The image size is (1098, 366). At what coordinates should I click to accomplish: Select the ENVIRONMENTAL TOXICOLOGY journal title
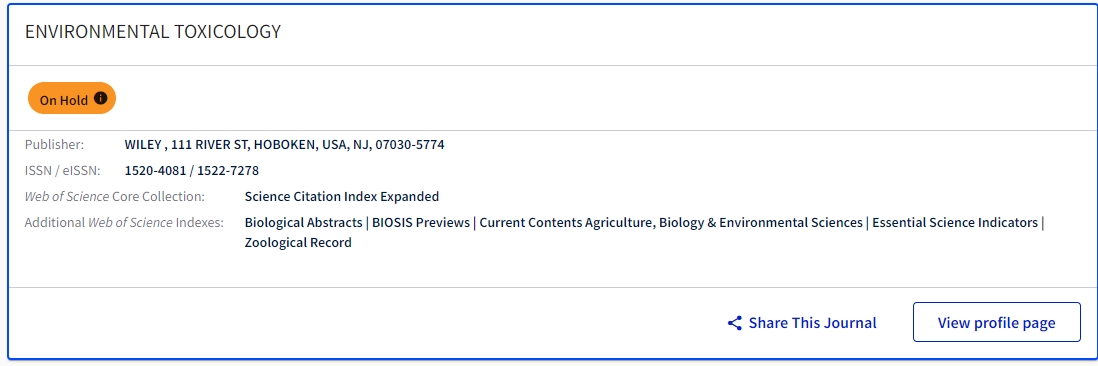[x=153, y=31]
